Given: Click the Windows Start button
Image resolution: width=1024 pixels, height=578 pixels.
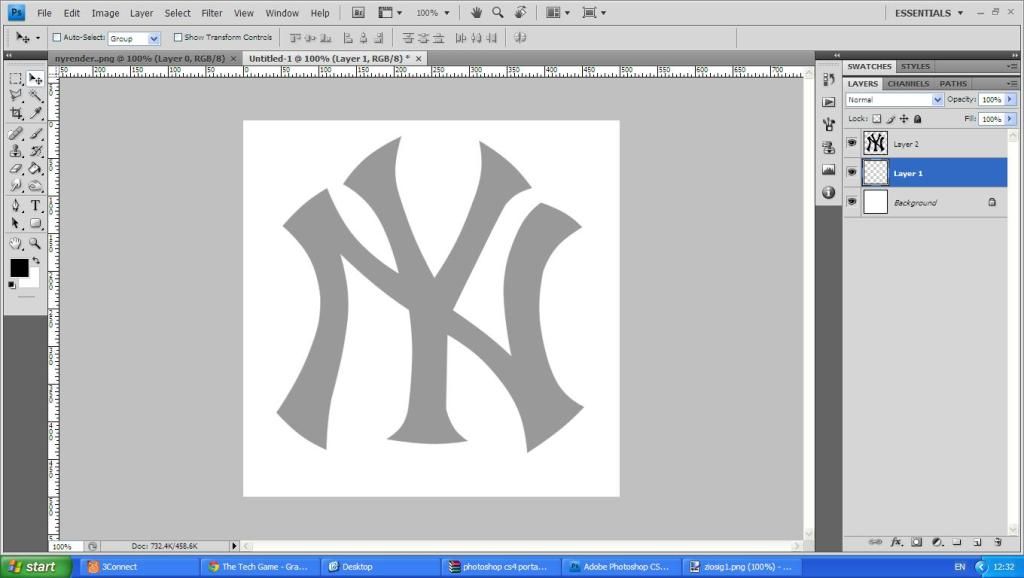Looking at the screenshot, I should coord(35,566).
